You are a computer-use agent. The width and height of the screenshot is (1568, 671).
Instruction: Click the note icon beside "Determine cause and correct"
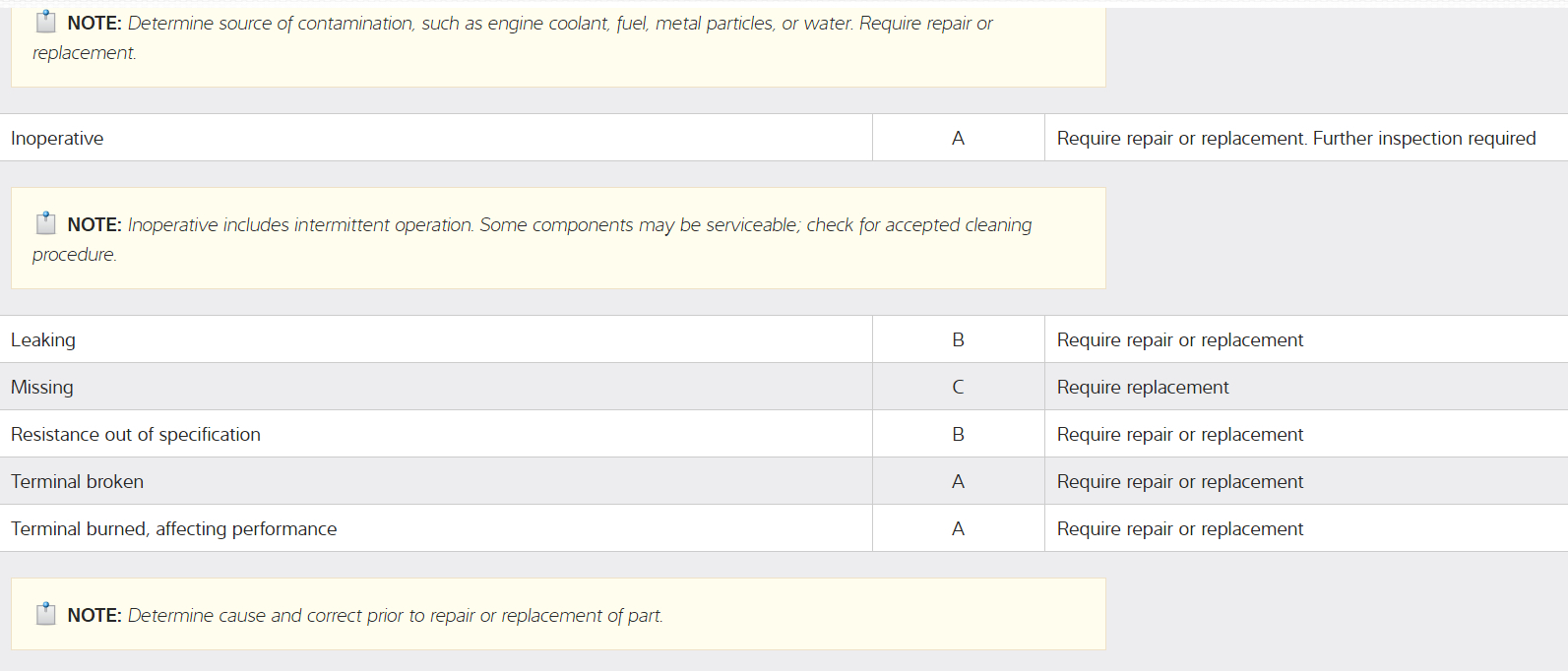[46, 614]
